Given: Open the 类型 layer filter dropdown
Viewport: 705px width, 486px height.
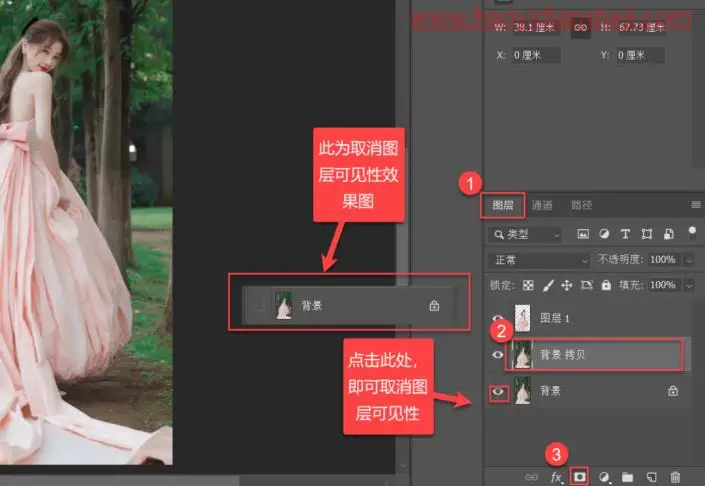Looking at the screenshot, I should tap(525, 234).
